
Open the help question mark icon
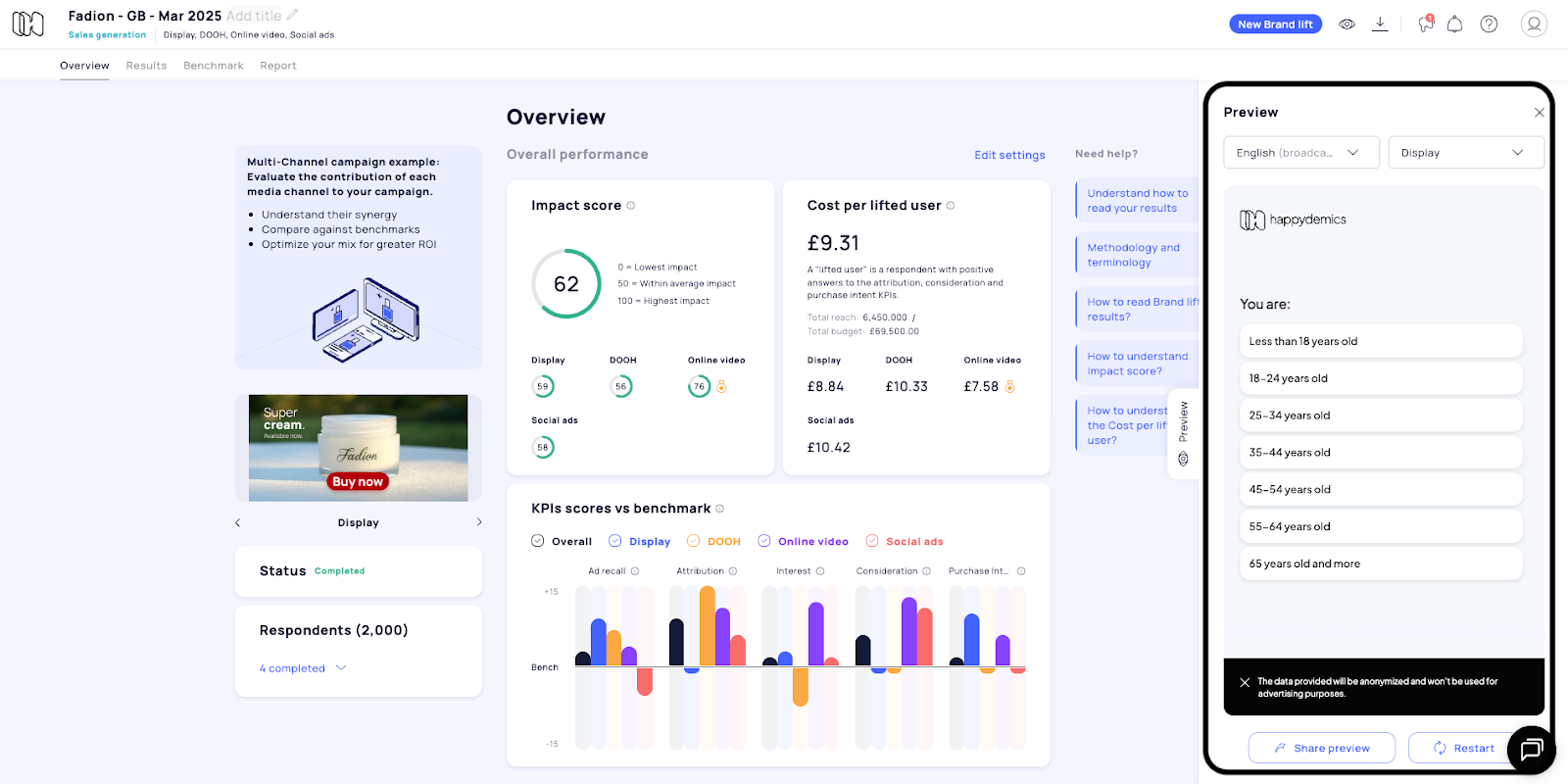click(1489, 24)
